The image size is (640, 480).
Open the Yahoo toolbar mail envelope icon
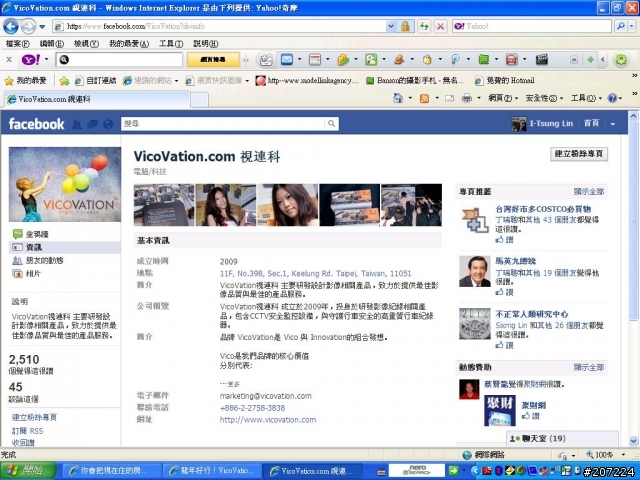287,60
